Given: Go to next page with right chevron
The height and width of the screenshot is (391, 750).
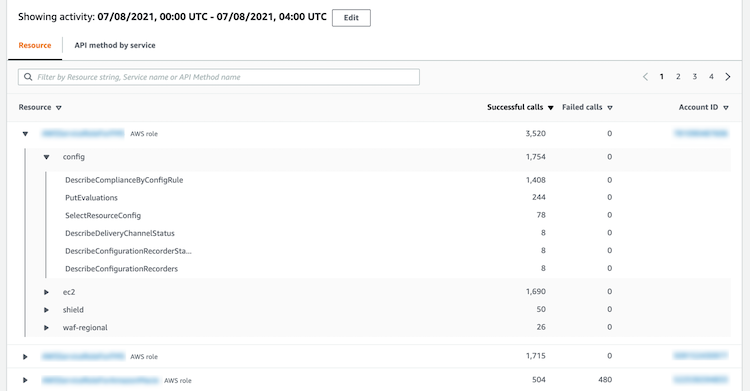Looking at the screenshot, I should click(x=728, y=77).
